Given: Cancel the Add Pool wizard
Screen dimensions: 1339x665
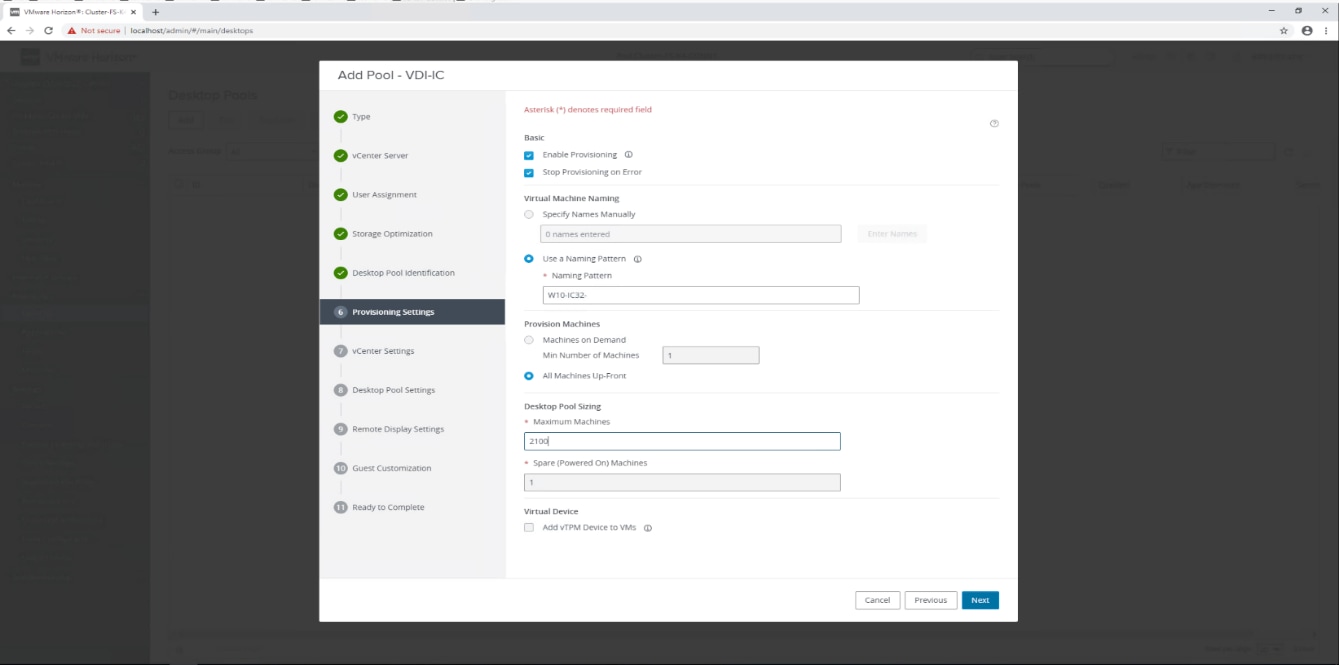Looking at the screenshot, I should (x=877, y=600).
